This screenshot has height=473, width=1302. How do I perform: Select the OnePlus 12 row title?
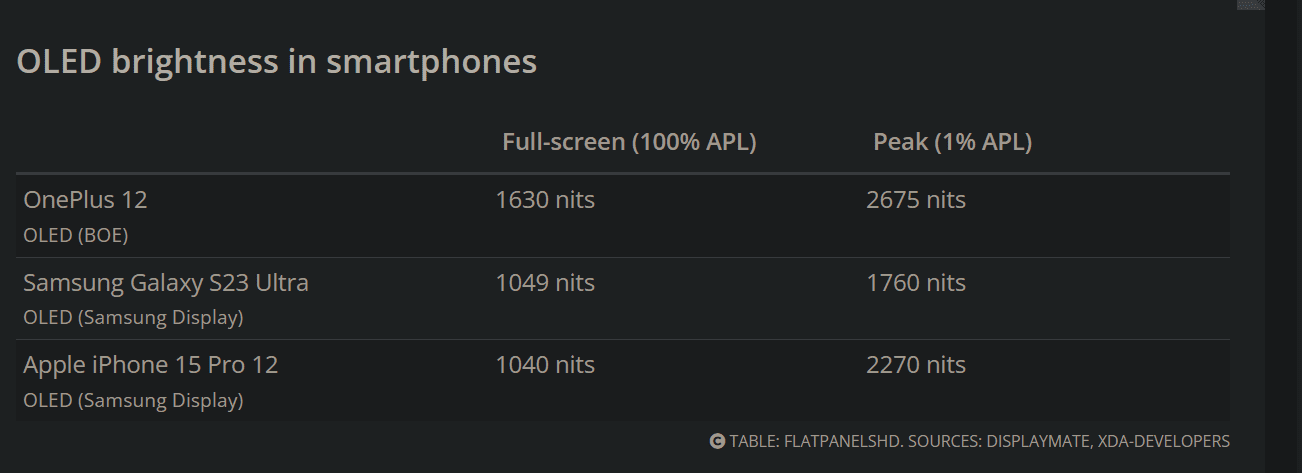click(85, 200)
